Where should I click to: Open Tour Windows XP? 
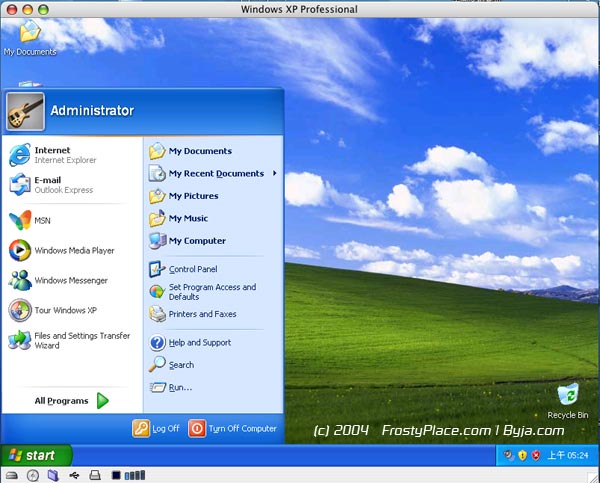53,310
